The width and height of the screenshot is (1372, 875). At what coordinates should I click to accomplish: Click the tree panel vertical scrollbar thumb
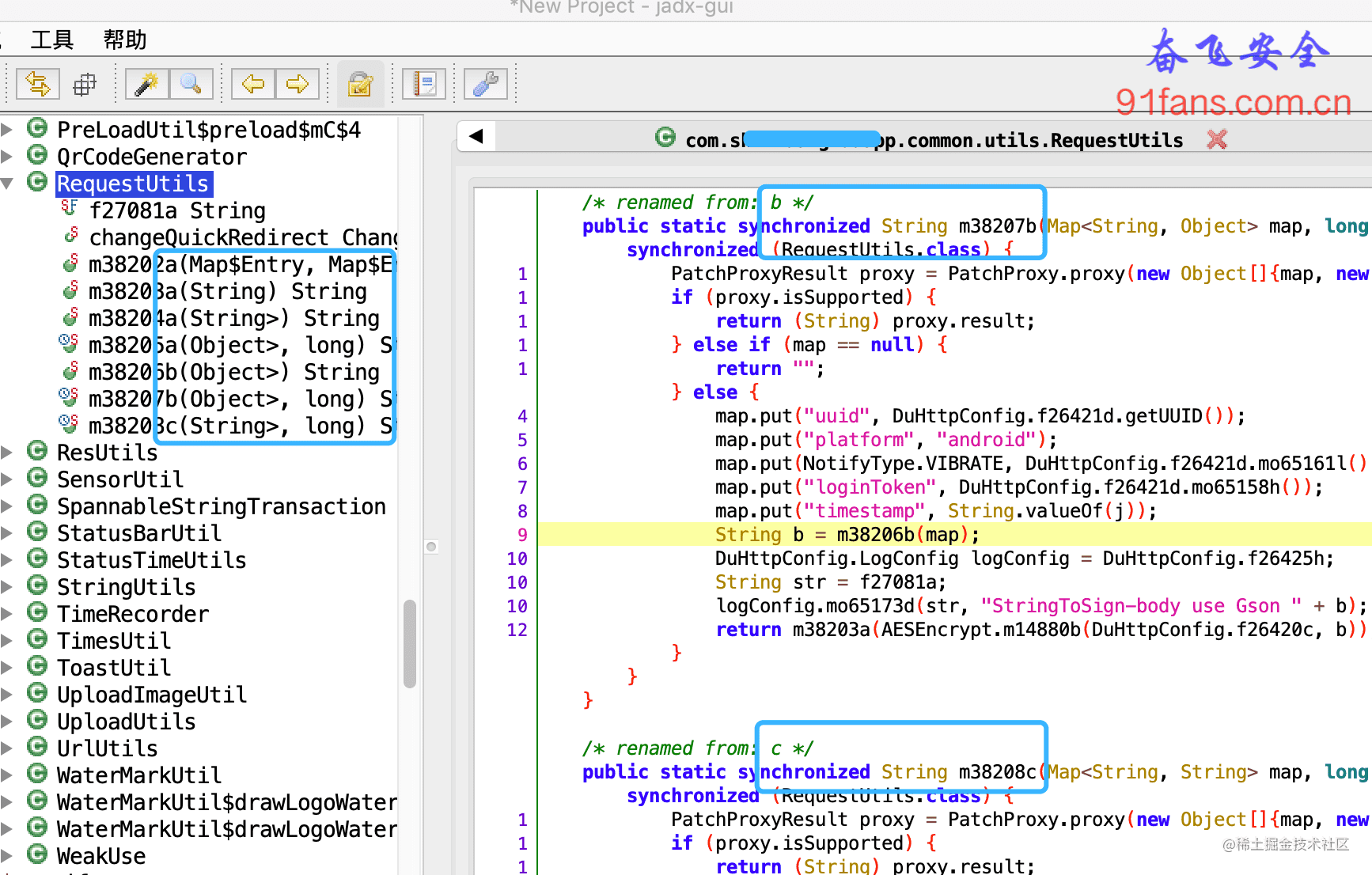(410, 644)
